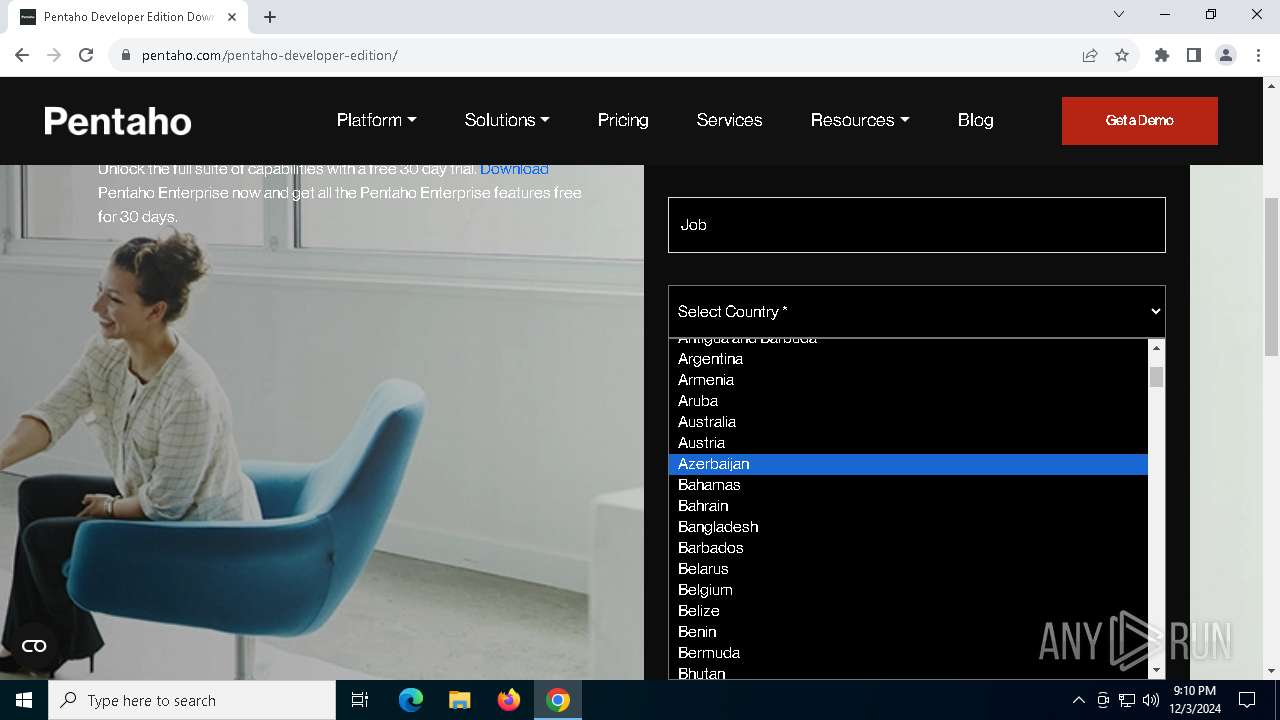Screen dimensions: 1280x720
Task: Click the site lock icon in address bar
Action: pos(126,55)
